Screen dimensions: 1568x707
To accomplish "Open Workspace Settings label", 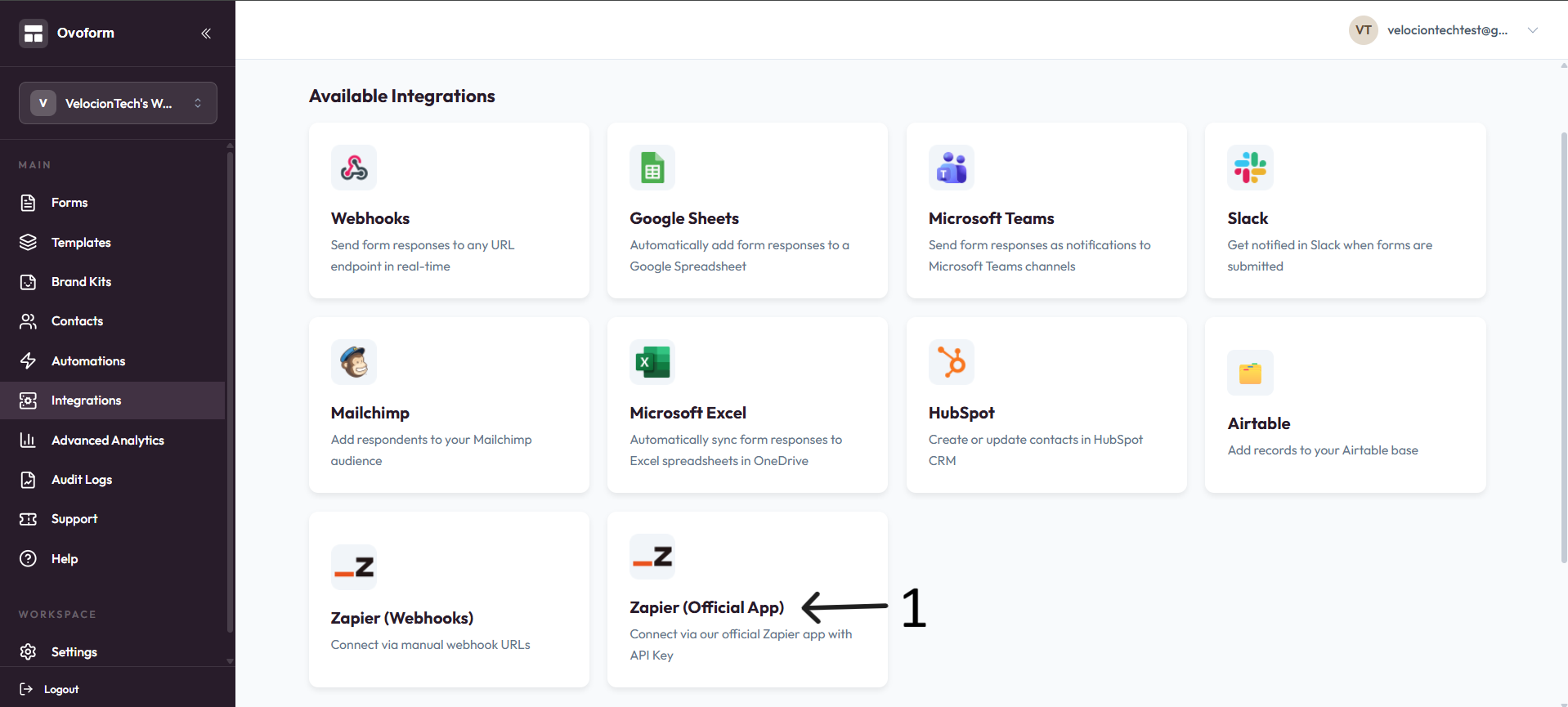I will pos(74,652).
